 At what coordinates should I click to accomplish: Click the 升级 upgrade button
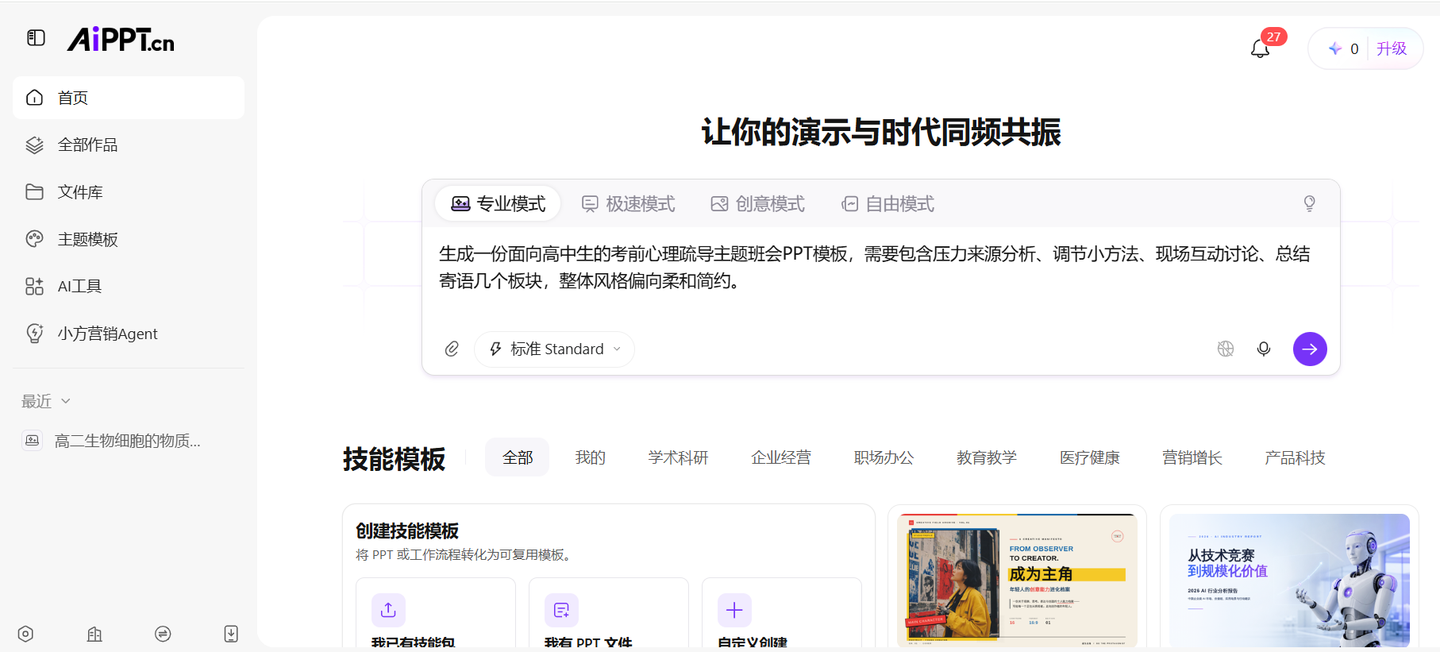pos(1392,48)
